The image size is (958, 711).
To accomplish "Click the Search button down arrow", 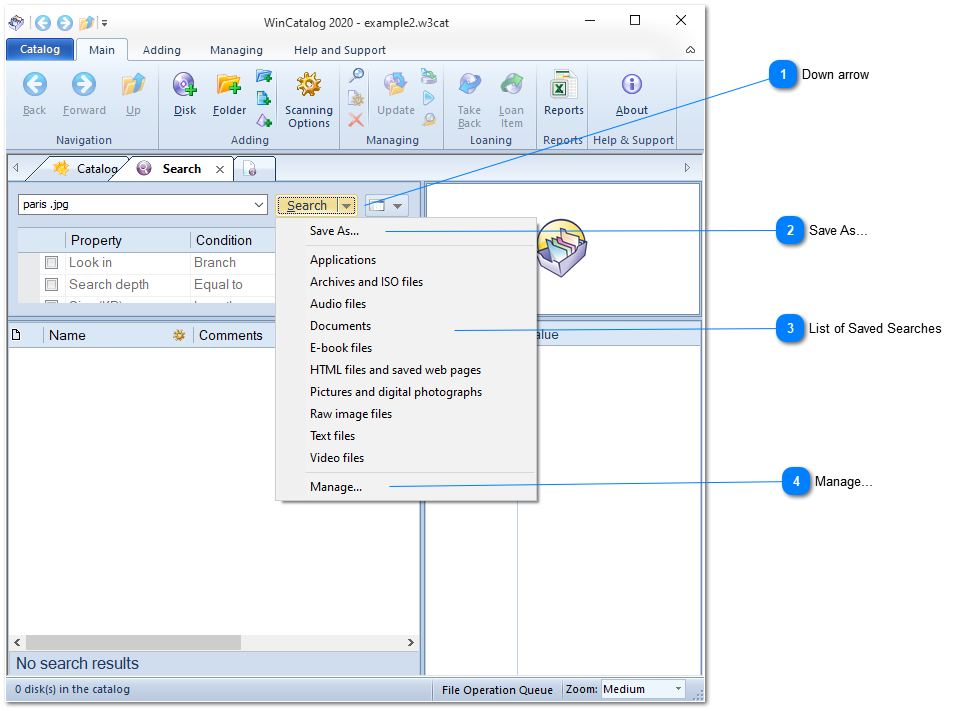I will (x=346, y=206).
